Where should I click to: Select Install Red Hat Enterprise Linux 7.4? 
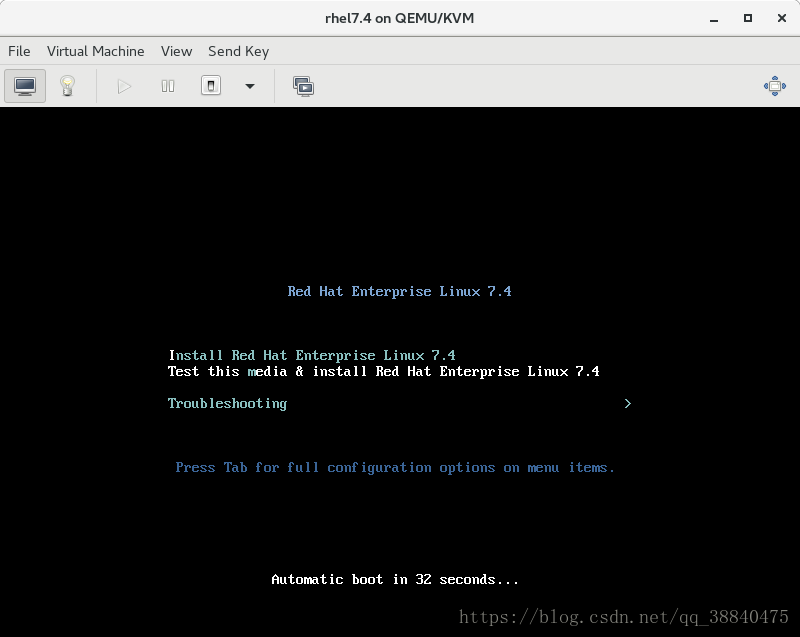coord(312,355)
